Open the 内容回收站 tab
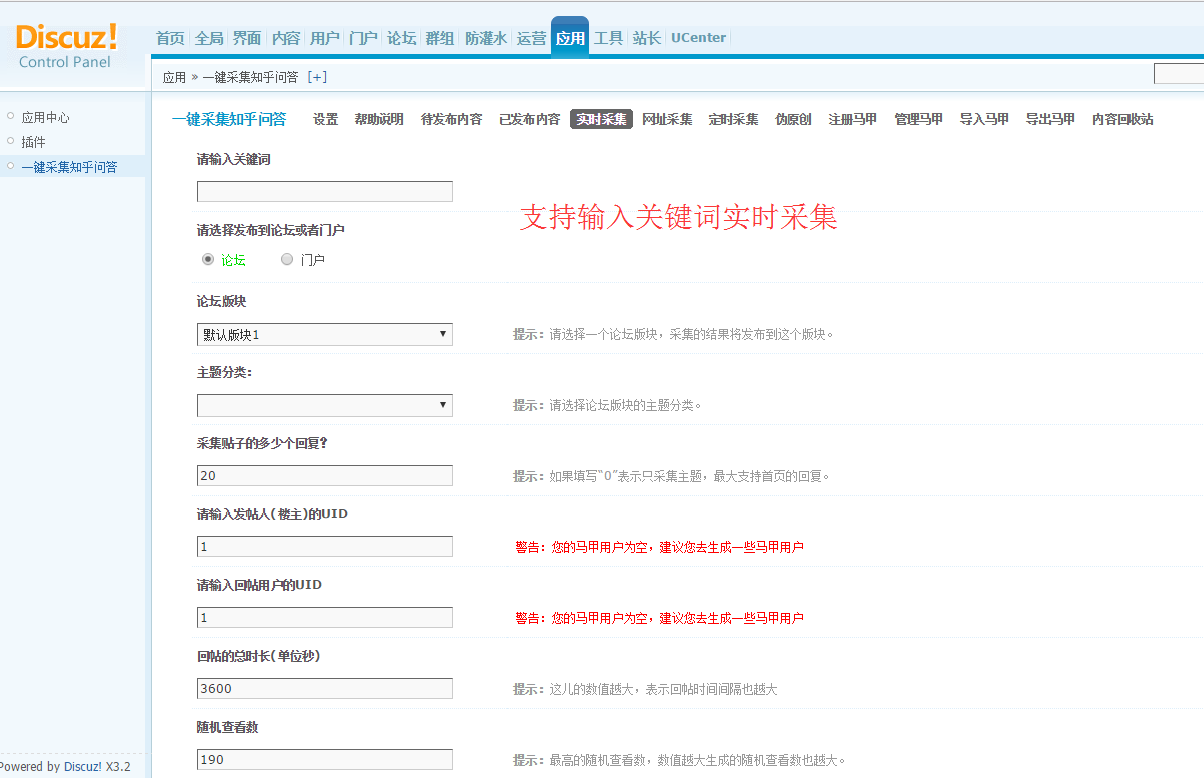Image resolution: width=1204 pixels, height=778 pixels. [1123, 119]
